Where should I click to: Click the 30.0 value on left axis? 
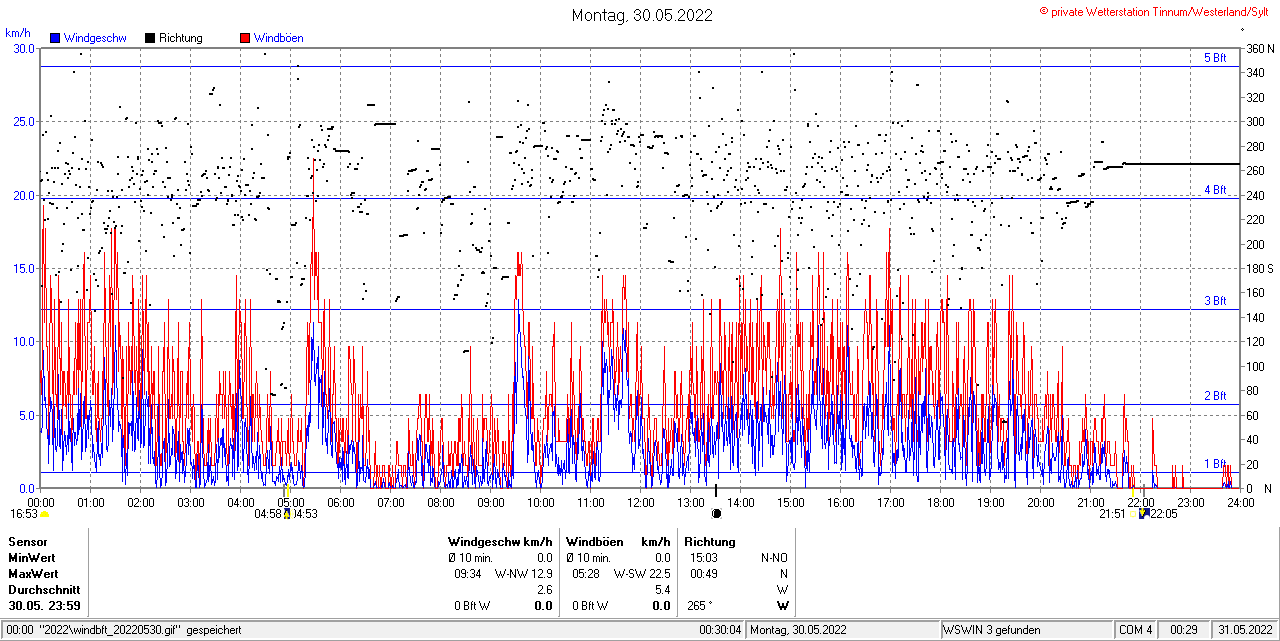pos(23,48)
